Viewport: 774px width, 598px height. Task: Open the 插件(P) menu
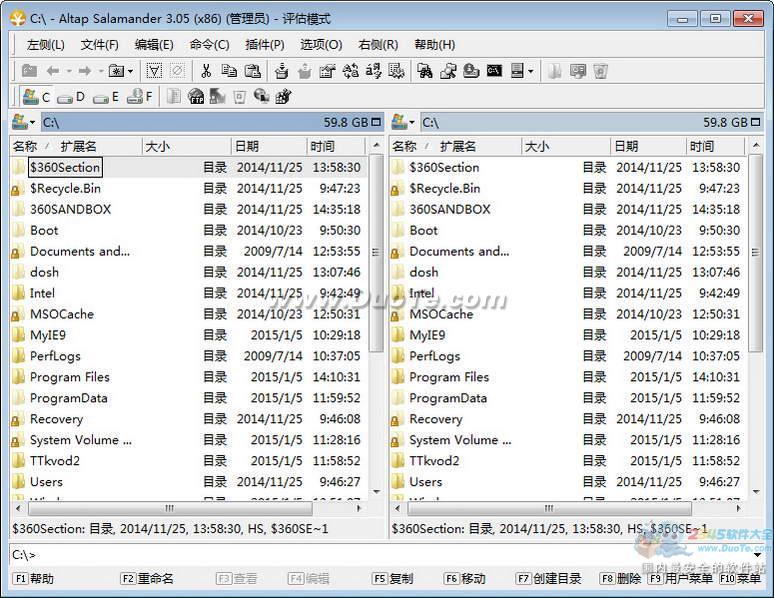coord(265,45)
